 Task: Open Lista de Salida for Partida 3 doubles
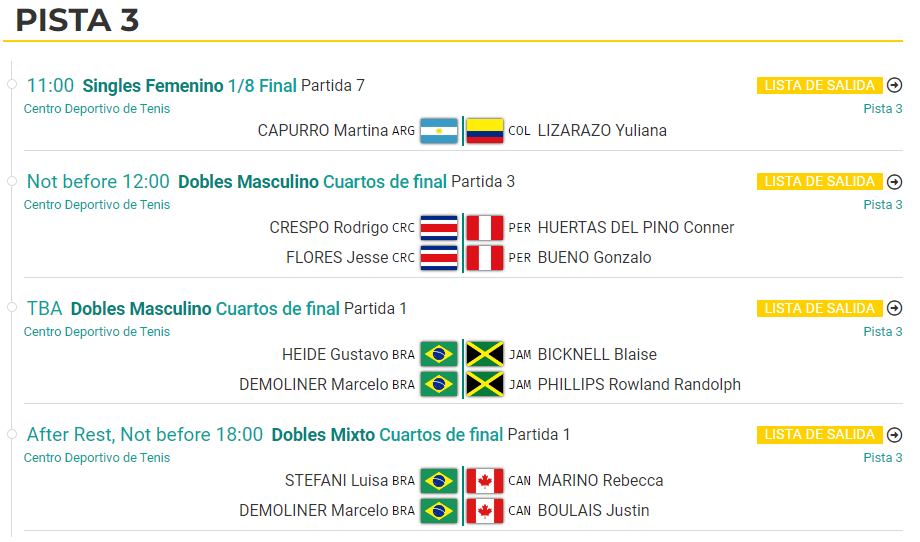point(820,182)
